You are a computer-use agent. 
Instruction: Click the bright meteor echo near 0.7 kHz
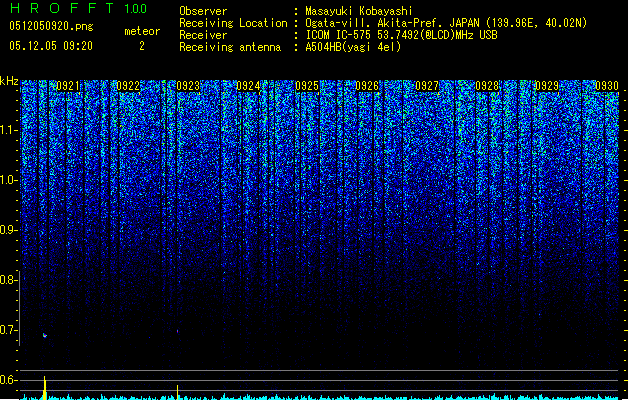[x=45, y=335]
